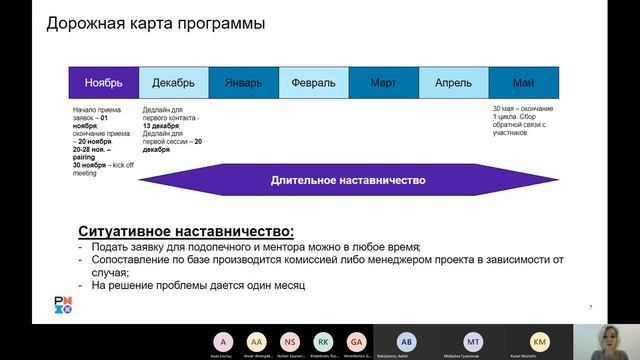Click the Длительное наставничество arrow banner

coord(349,180)
